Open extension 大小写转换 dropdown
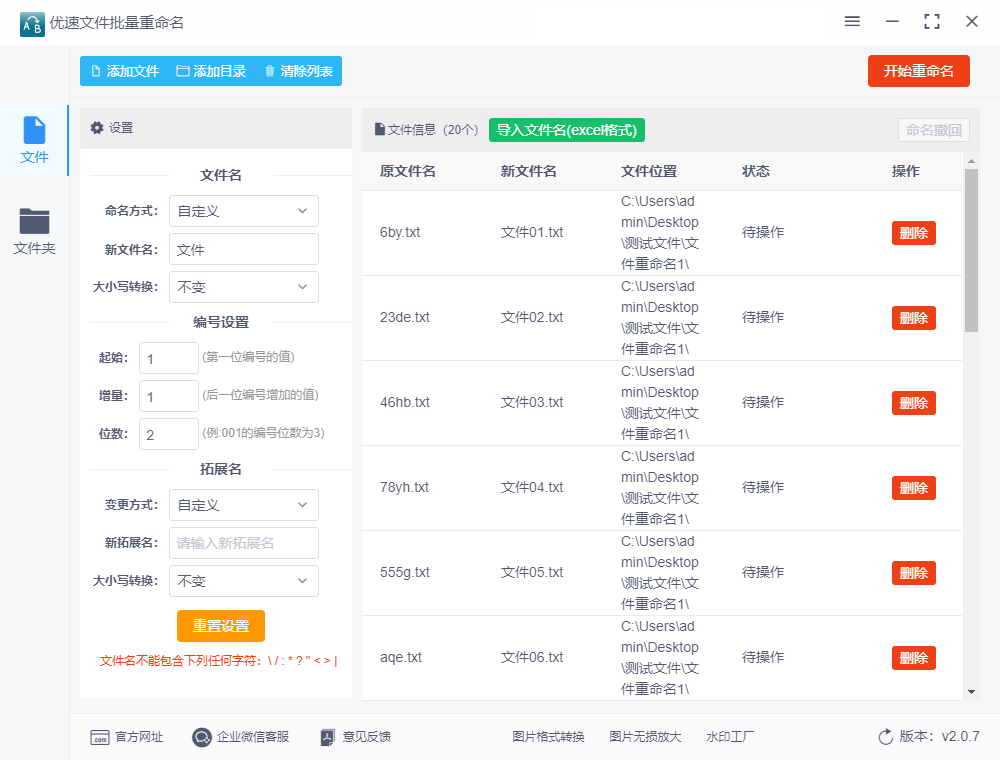This screenshot has width=1000, height=760. 244,581
